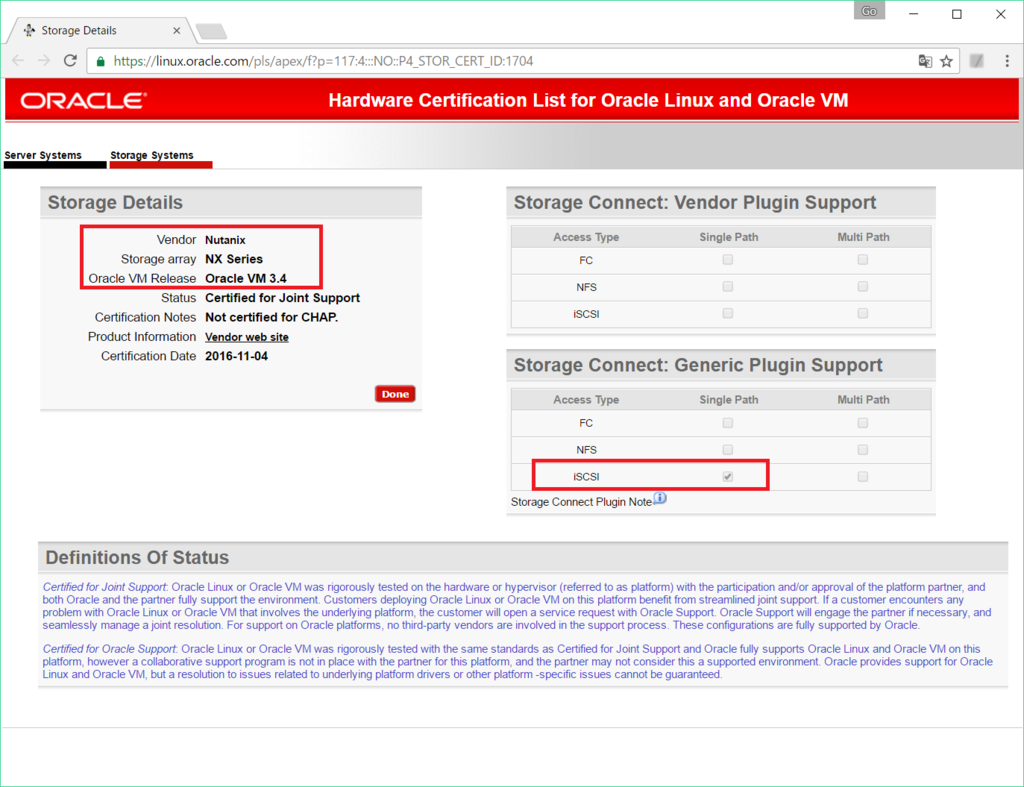Toggle Vendor Plugin iSCSI Multi Path checkbox
This screenshot has width=1024, height=787.
point(863,313)
